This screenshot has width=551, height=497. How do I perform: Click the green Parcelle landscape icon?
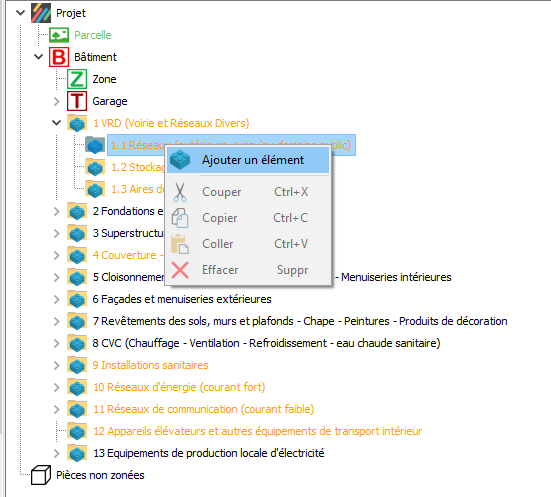59,35
